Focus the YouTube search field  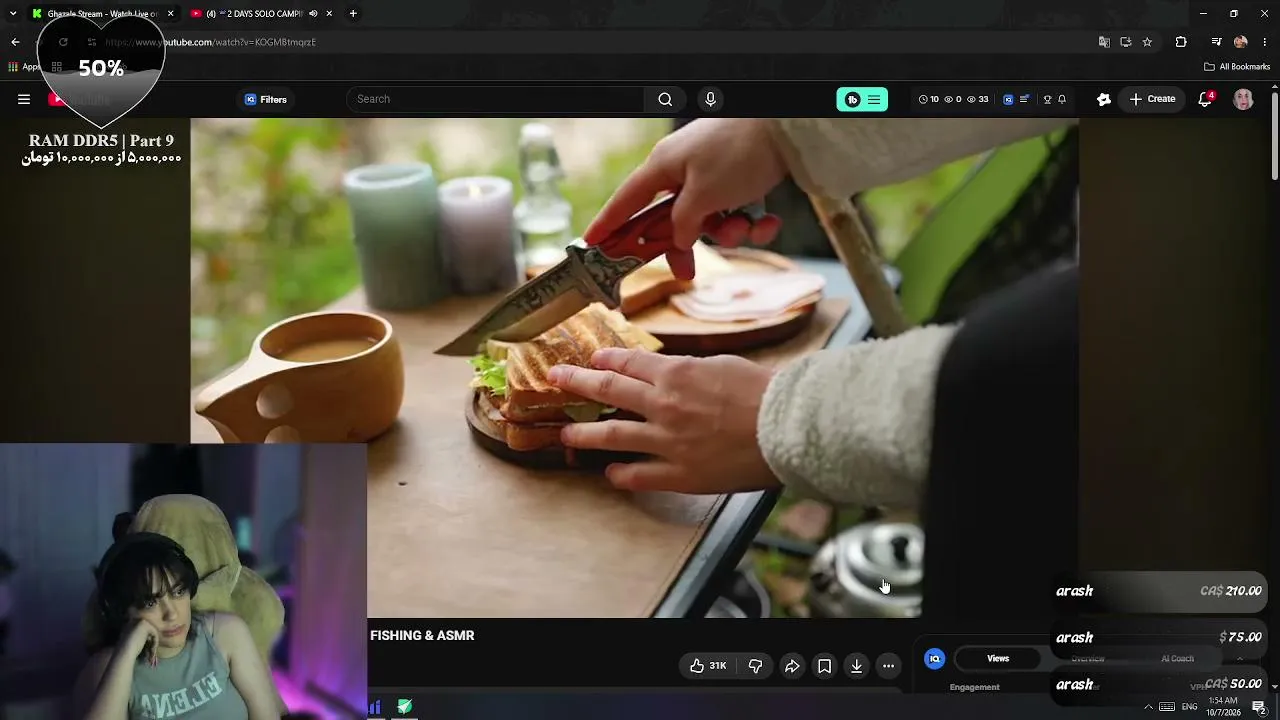pyautogui.click(x=497, y=99)
